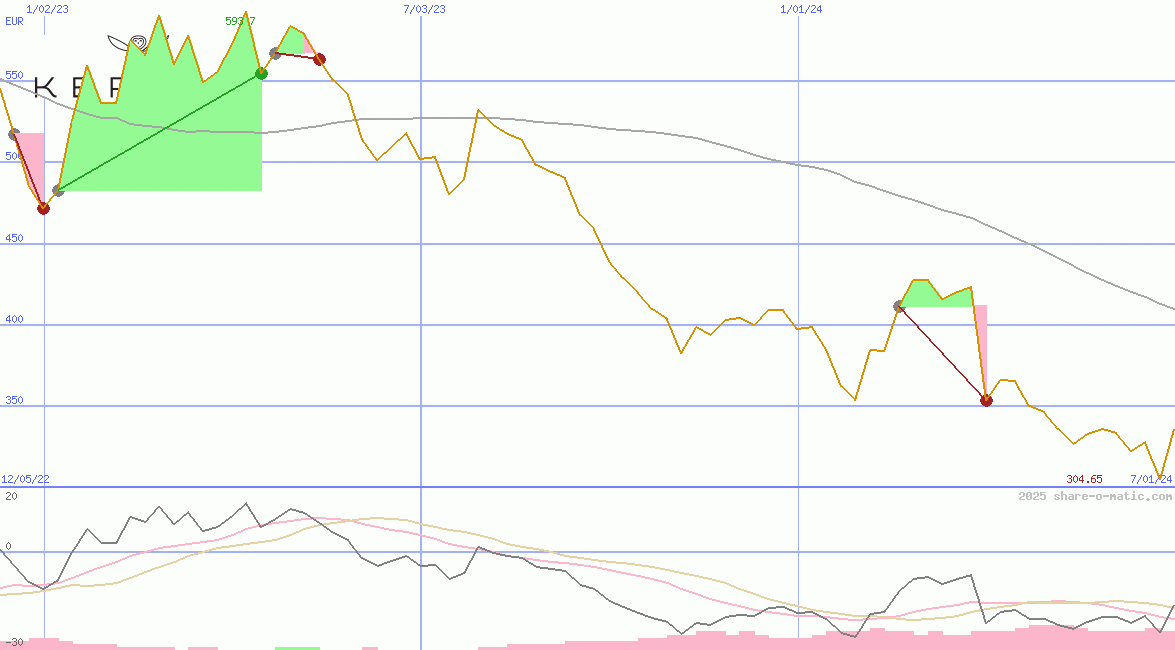
Task: Click the red marker at the early 2023 low
Action: click(x=43, y=208)
